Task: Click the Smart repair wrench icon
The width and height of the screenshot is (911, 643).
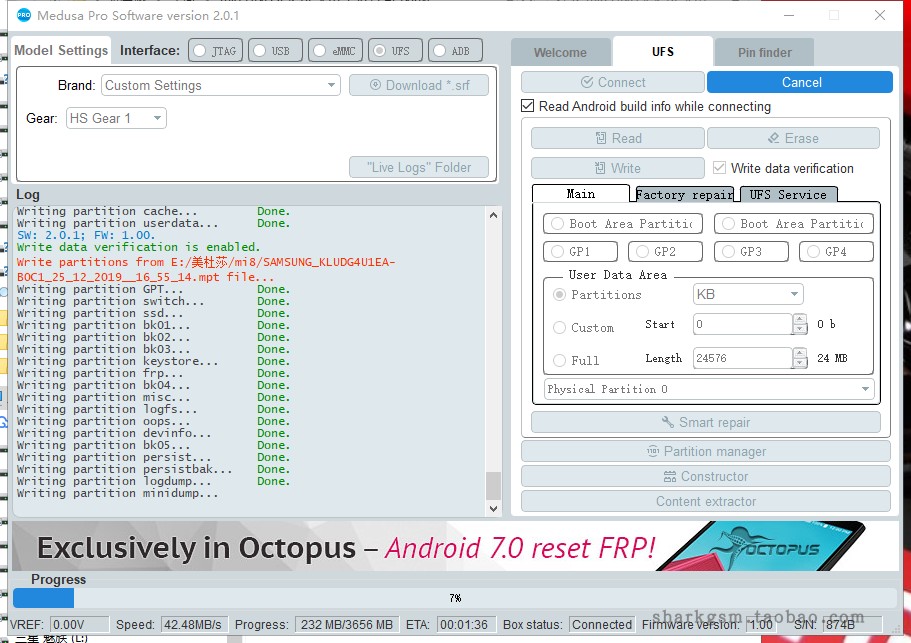Action: [x=668, y=422]
